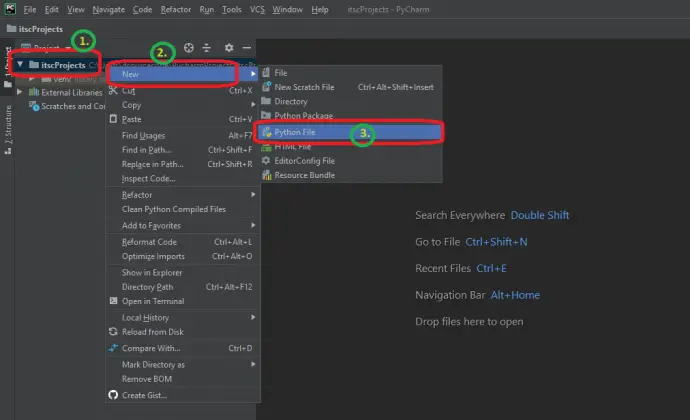Click the Collapse All icon in Project panel
This screenshot has height=420, width=690.
point(207,47)
